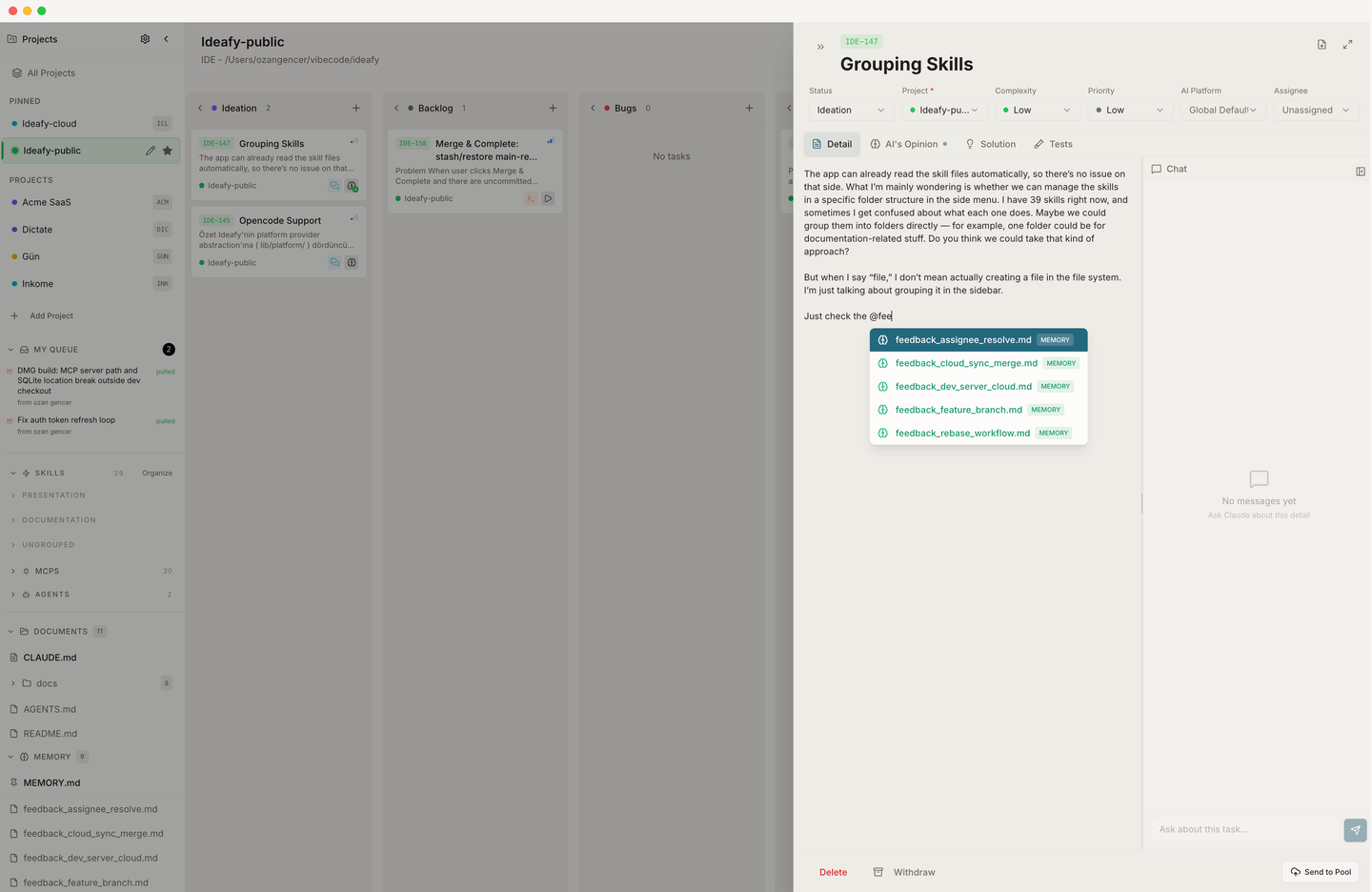Expand the detail panel to fullscreen
The height and width of the screenshot is (892, 1372).
pos(1347,45)
